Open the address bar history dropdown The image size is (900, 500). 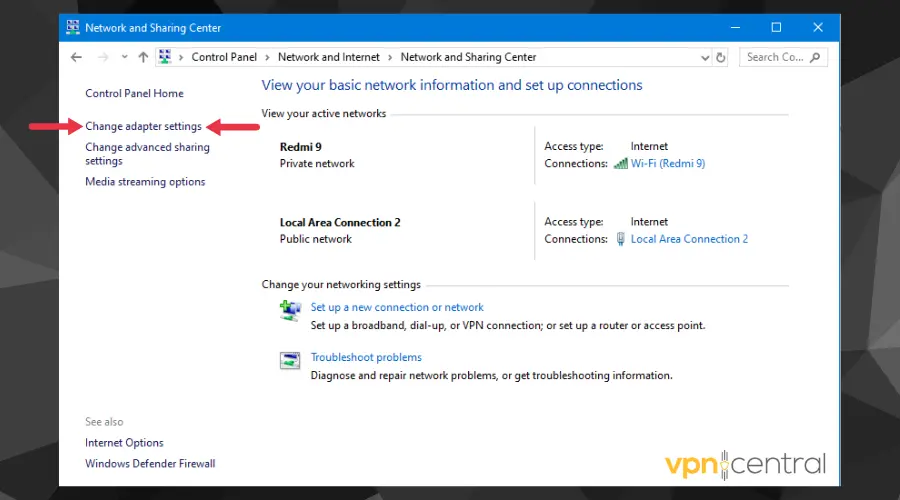(x=705, y=57)
